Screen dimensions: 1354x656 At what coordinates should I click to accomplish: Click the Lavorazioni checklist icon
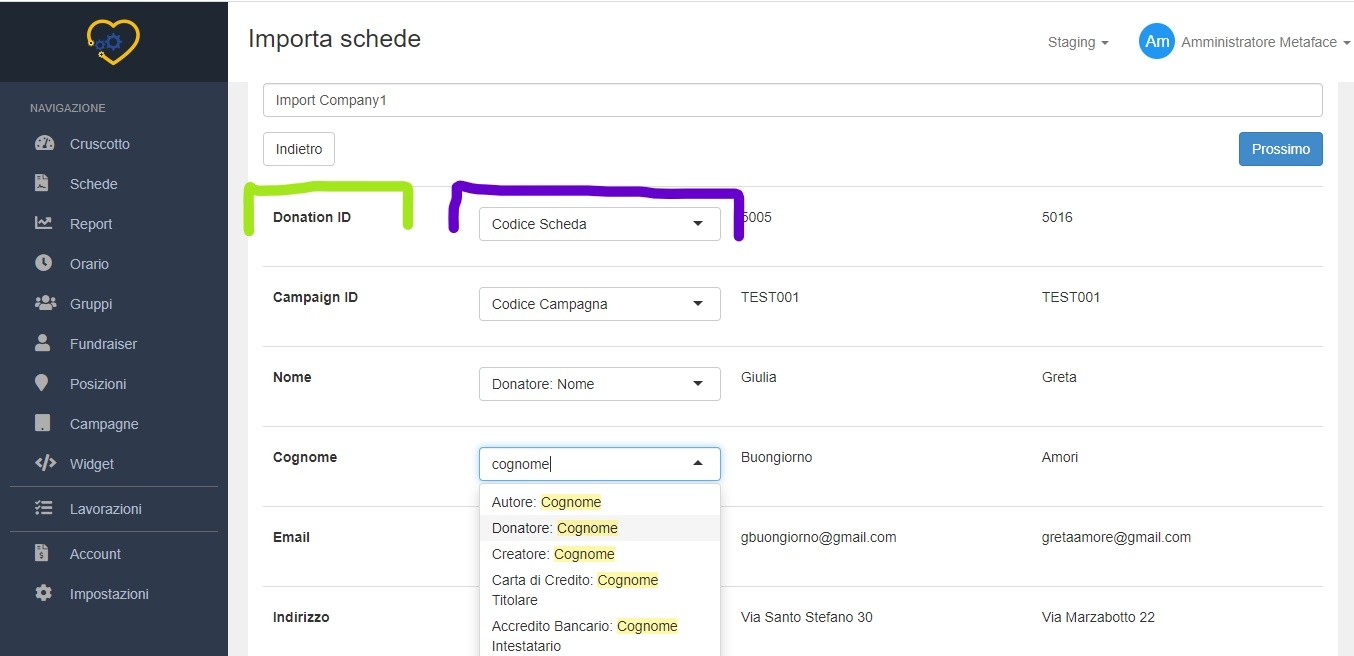click(x=43, y=508)
